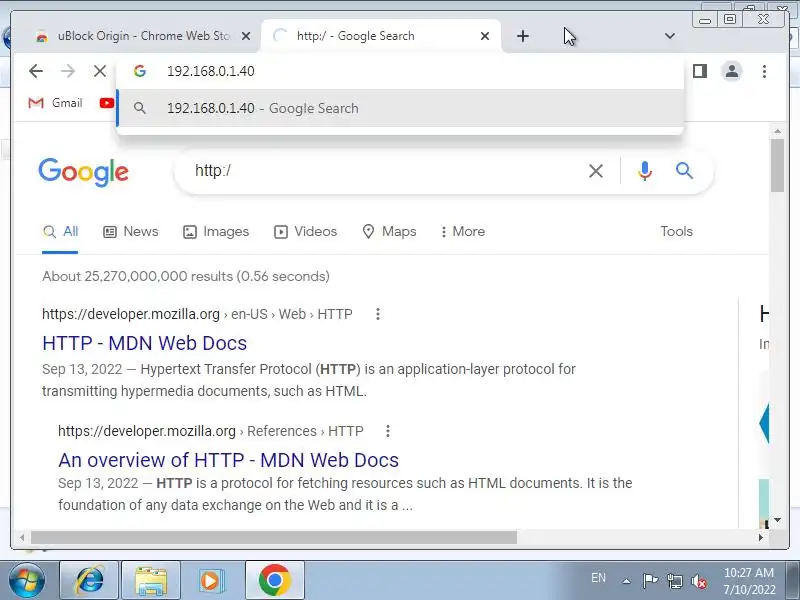This screenshot has width=800, height=600.
Task: Click the EN language indicator
Action: 598,578
